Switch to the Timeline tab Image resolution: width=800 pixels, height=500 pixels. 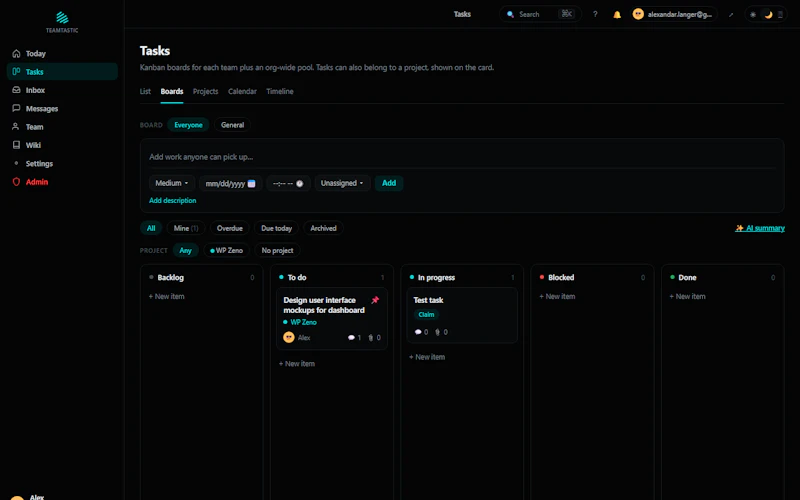tap(280, 91)
